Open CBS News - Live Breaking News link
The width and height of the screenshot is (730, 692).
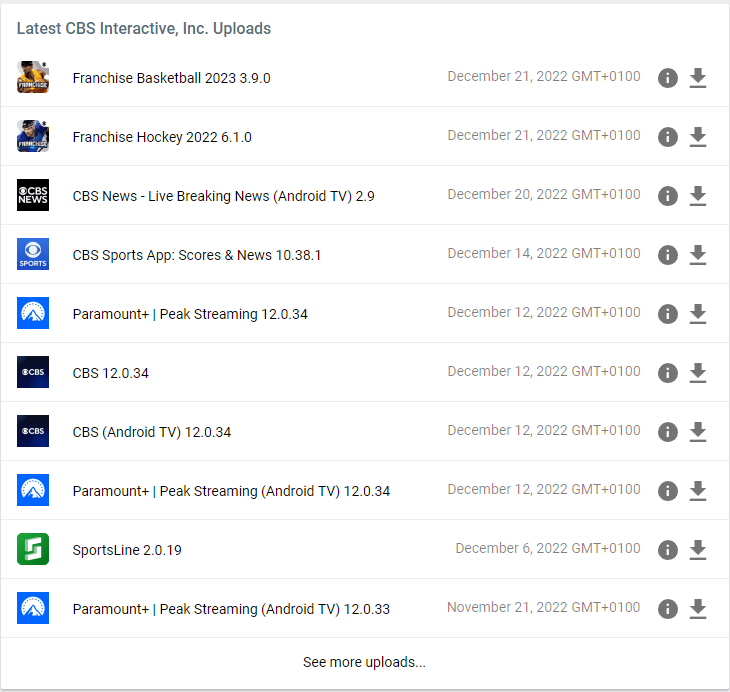(x=223, y=196)
